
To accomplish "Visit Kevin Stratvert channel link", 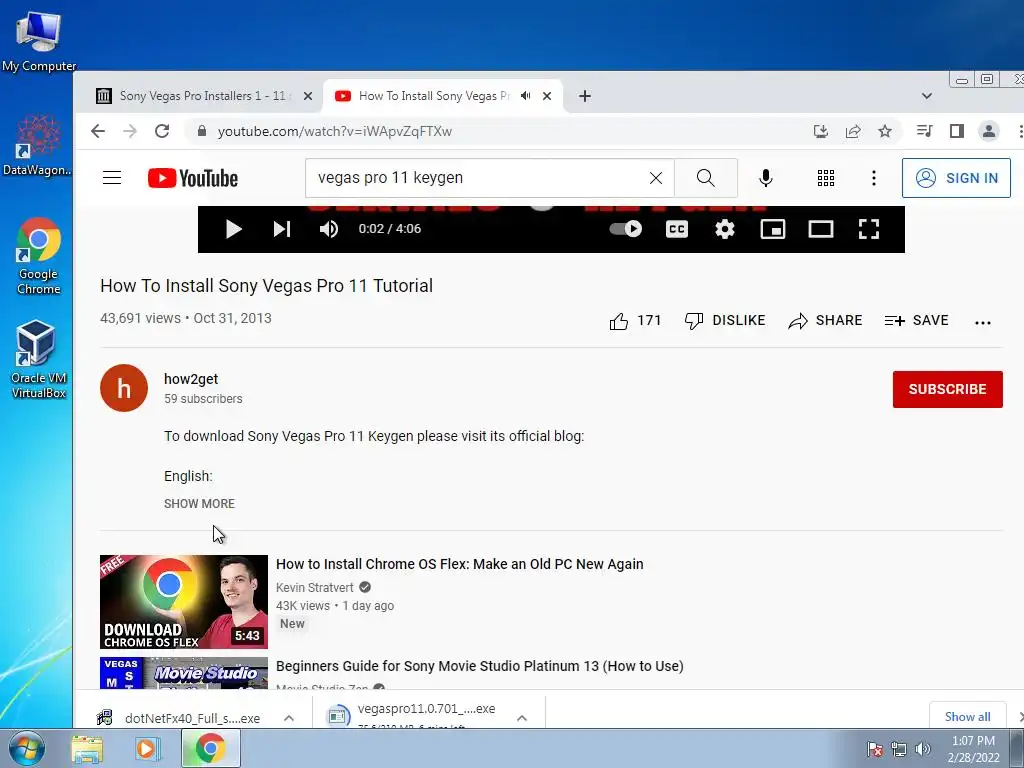I will [x=315, y=588].
